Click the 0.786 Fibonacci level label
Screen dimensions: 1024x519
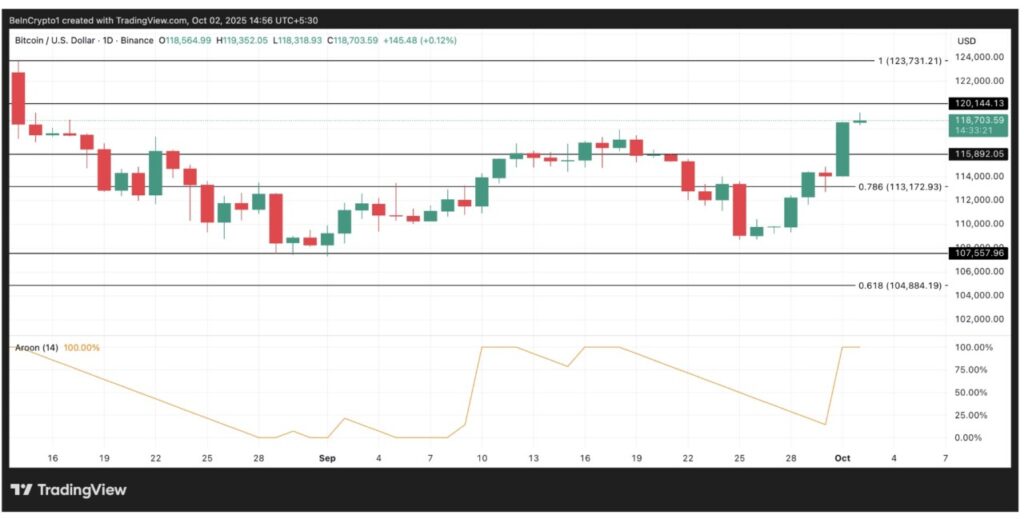[900, 186]
